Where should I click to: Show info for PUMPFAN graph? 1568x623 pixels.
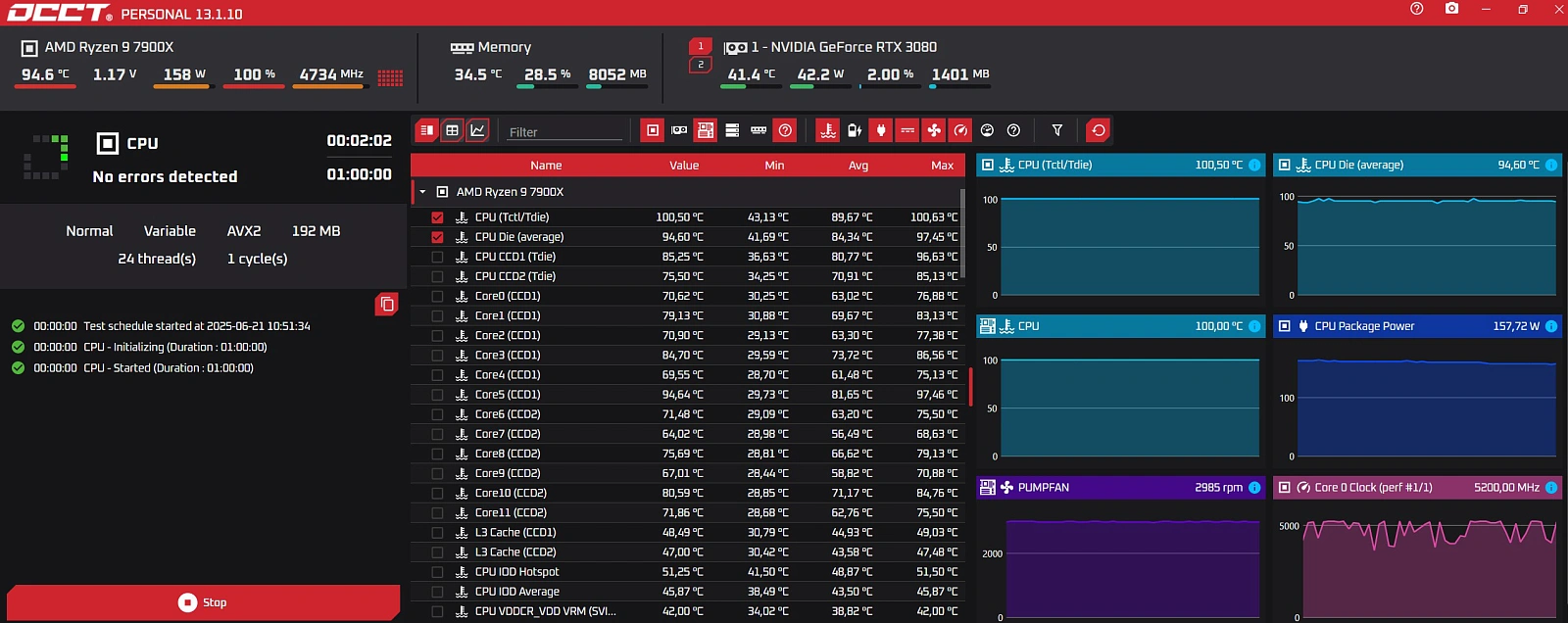coord(1254,487)
